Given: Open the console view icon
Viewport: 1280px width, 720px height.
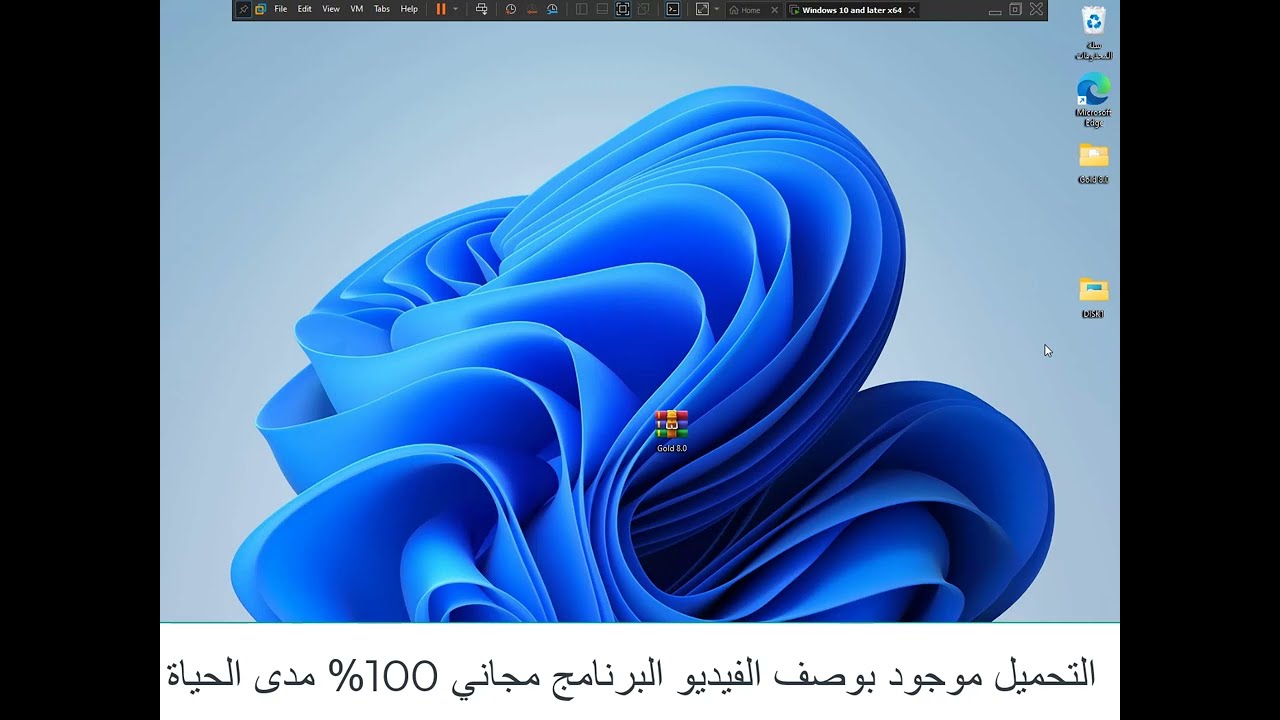Looking at the screenshot, I should (673, 9).
